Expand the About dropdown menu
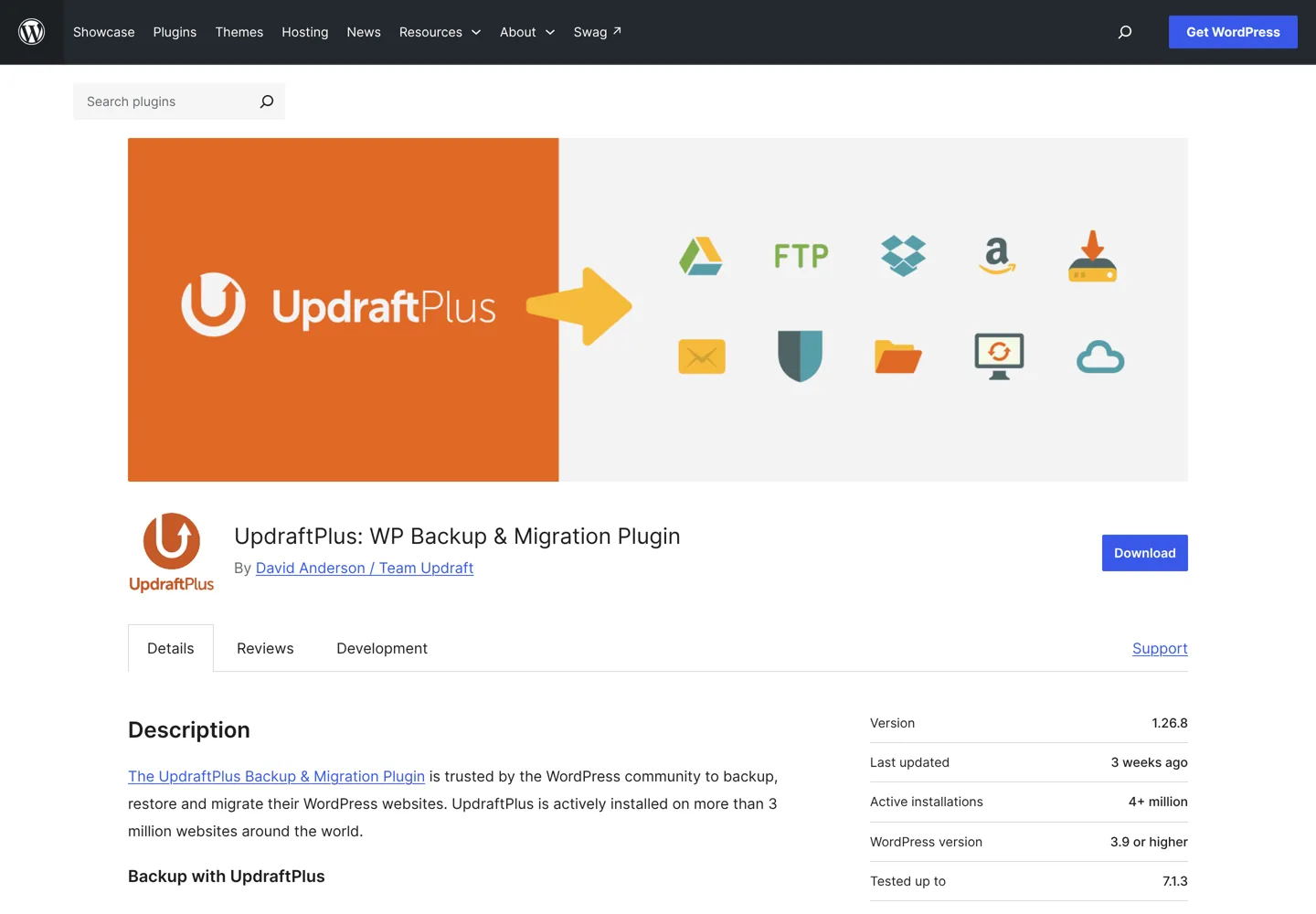This screenshot has width=1316, height=914. [527, 32]
